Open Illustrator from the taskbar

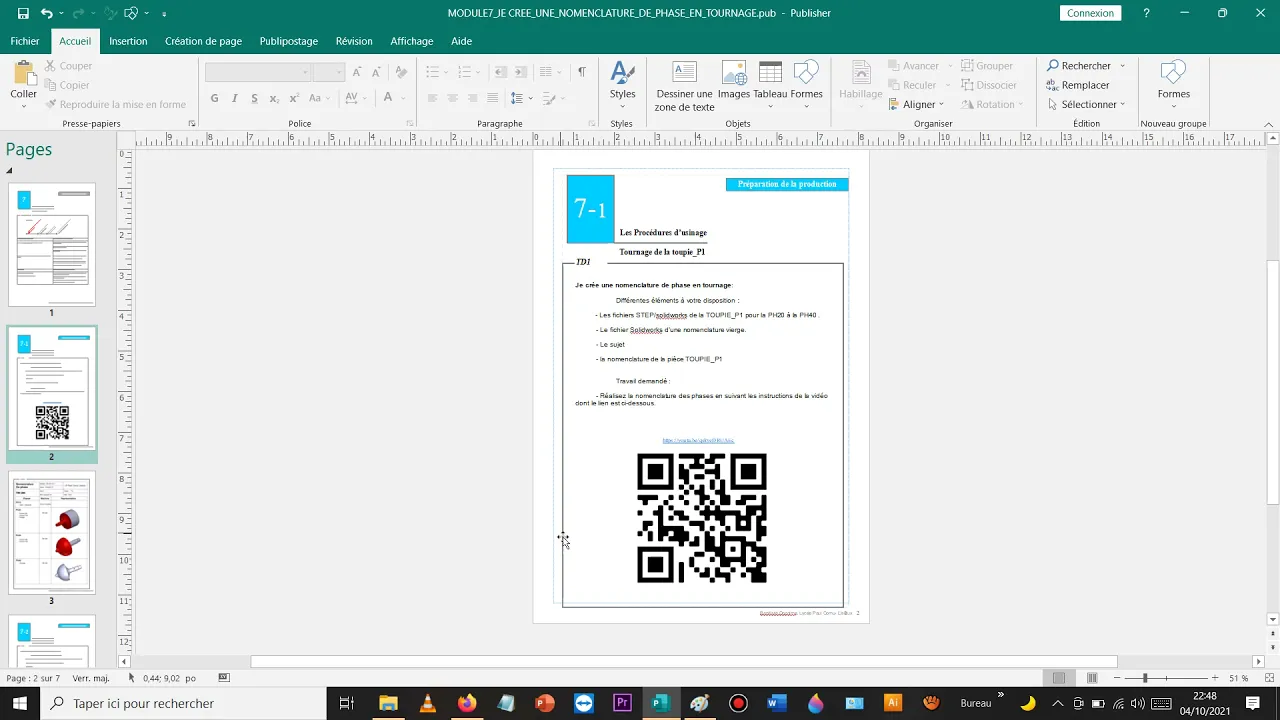[892, 703]
